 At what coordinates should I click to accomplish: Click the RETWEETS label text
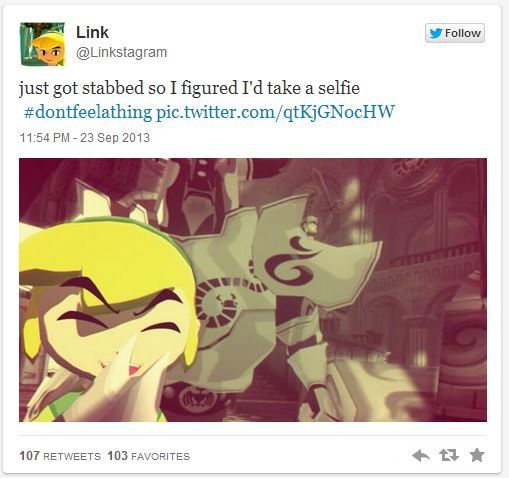click(x=72, y=456)
